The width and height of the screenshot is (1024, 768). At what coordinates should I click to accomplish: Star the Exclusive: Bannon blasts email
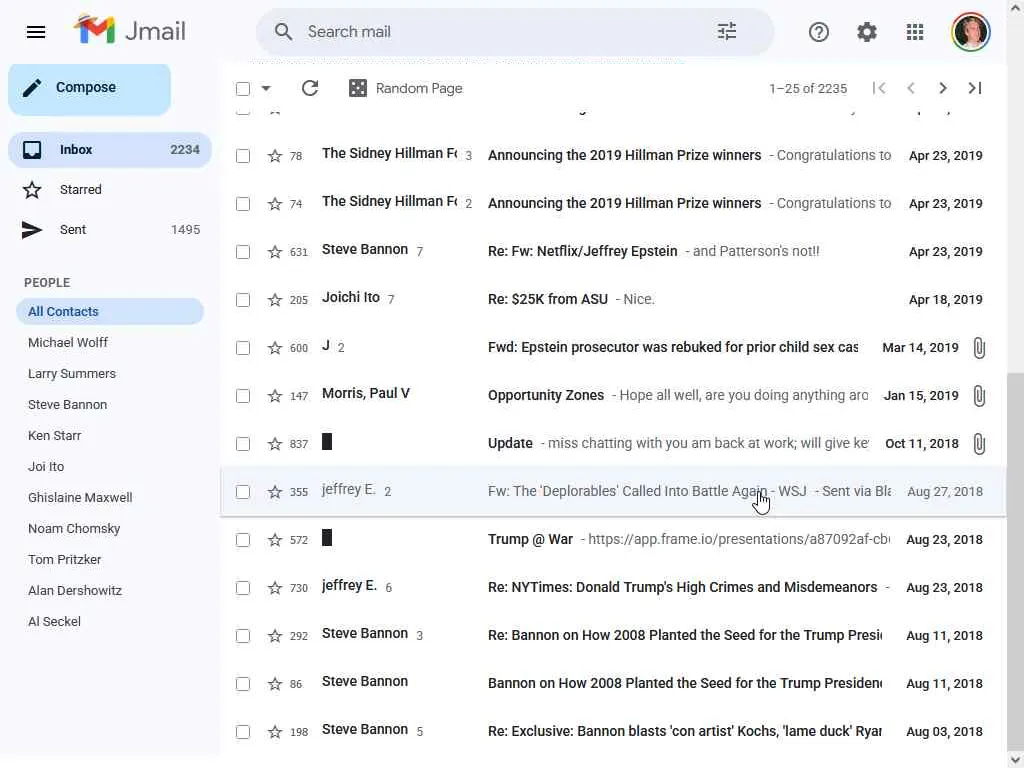pos(275,732)
